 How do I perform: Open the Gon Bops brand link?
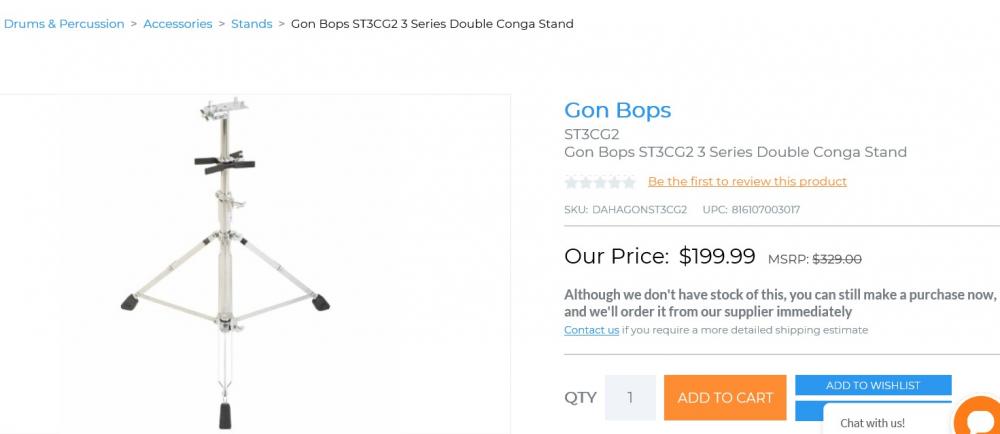pos(617,110)
